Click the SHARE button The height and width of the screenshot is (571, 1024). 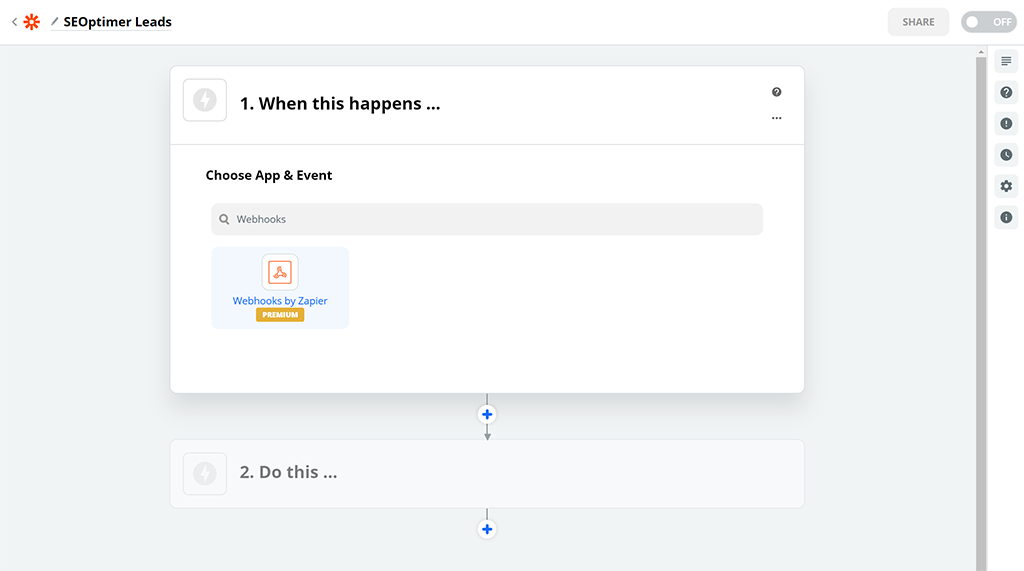pos(918,22)
